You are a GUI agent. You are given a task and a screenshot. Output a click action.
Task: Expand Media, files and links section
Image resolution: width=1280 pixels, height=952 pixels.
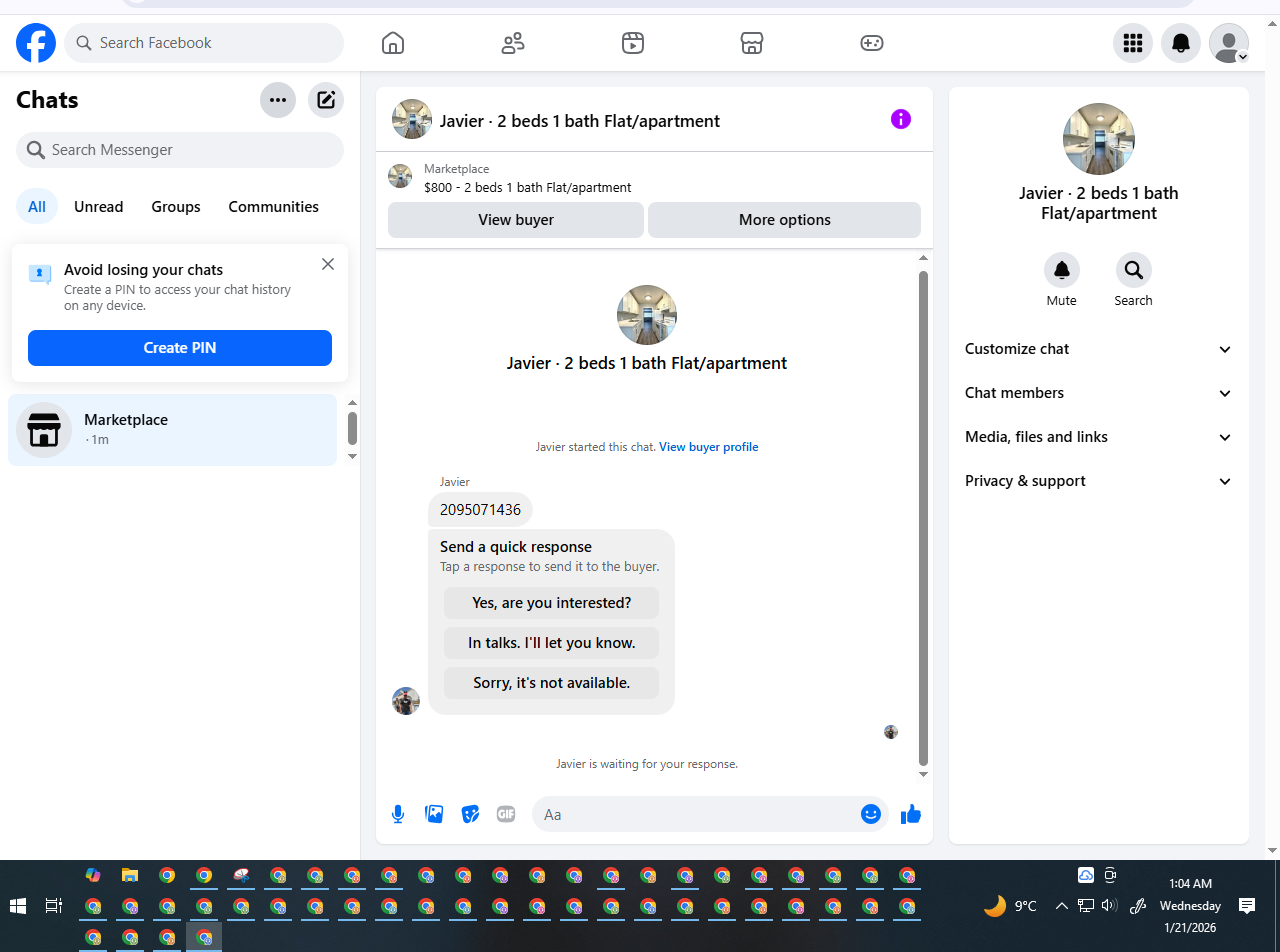click(1099, 437)
